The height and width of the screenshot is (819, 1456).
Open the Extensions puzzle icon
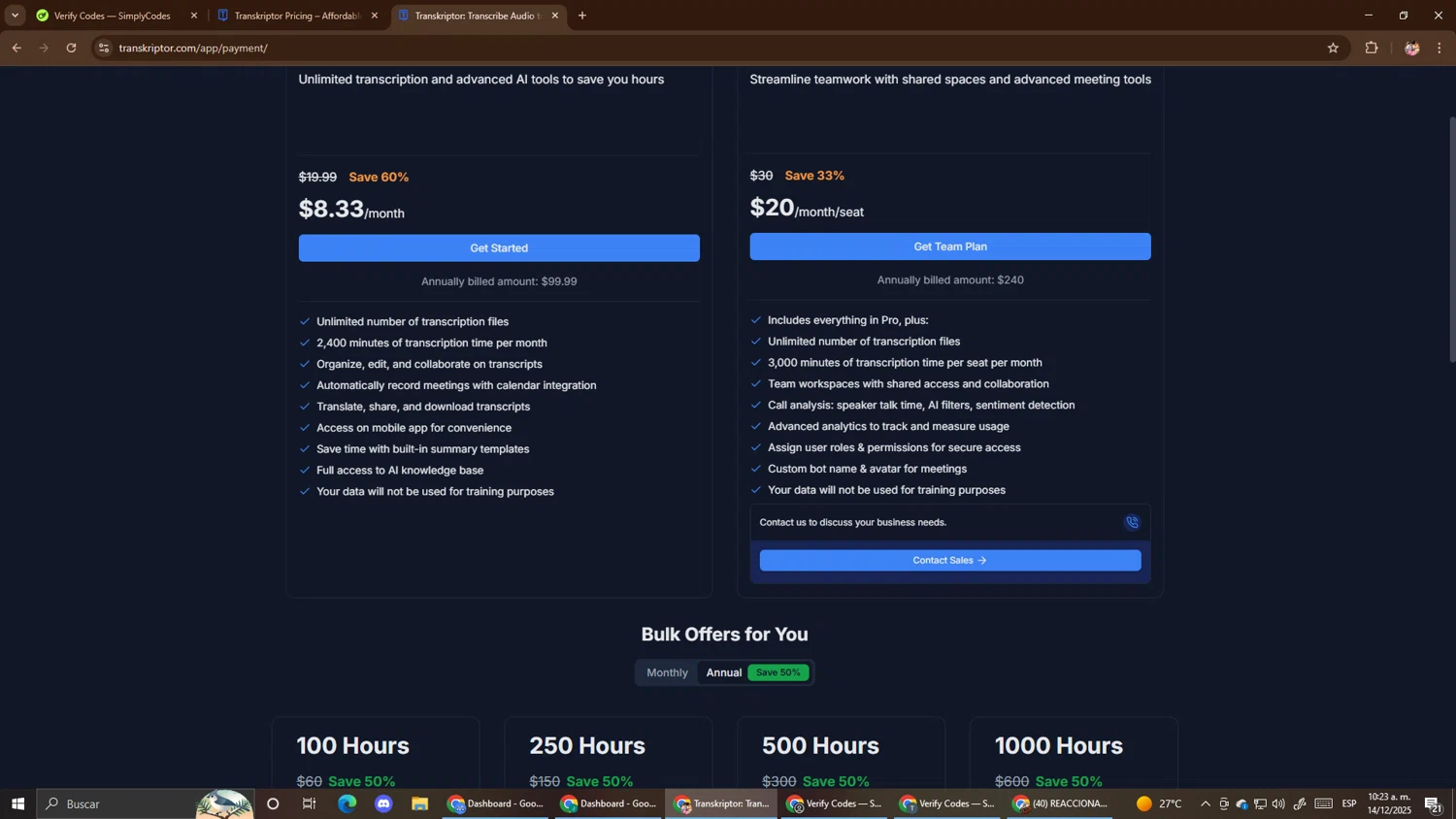[x=1372, y=48]
